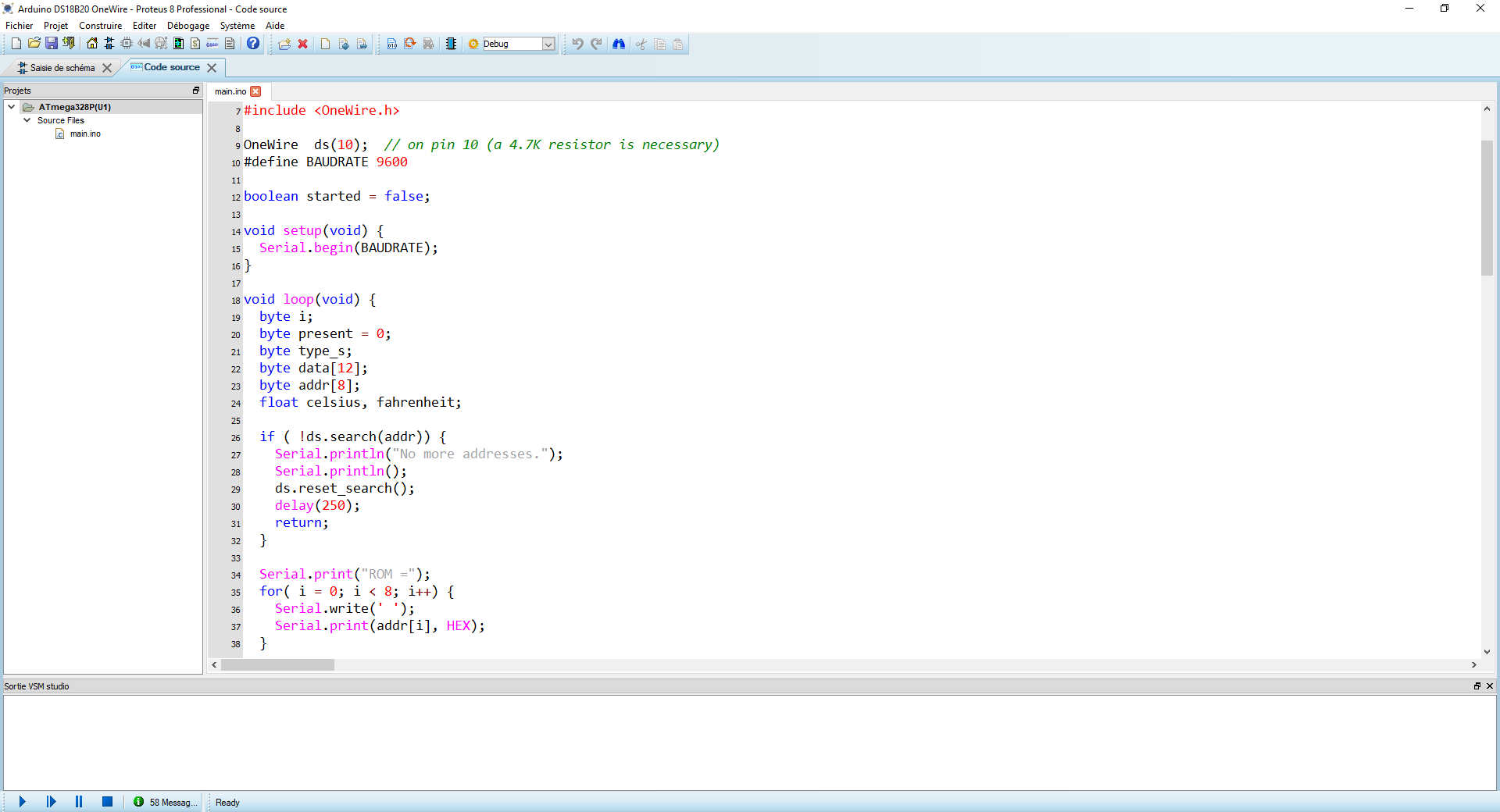
Task: Open the Debug configuration dropdown
Action: [548, 44]
